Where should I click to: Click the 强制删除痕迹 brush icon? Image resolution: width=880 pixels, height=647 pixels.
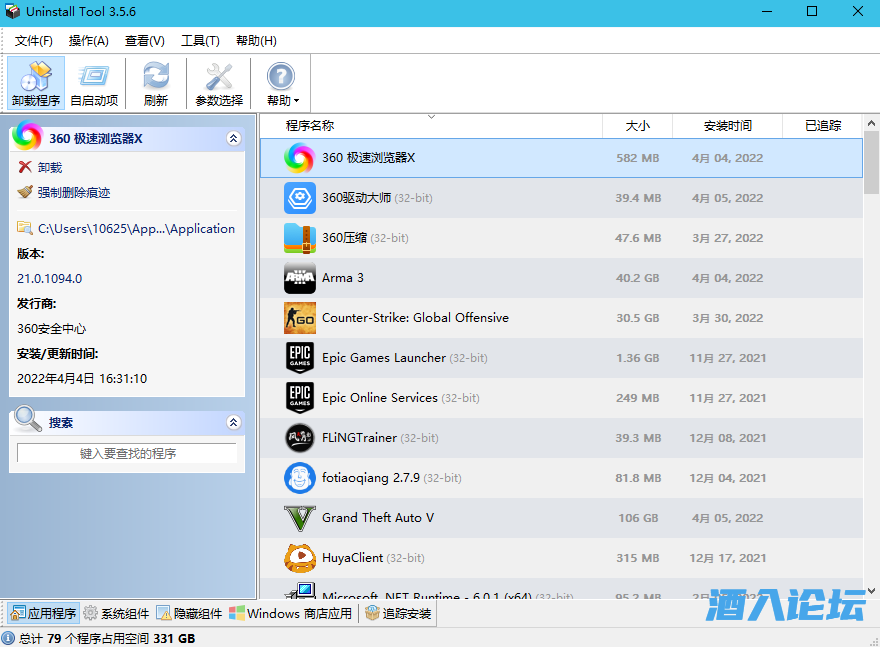[24, 190]
